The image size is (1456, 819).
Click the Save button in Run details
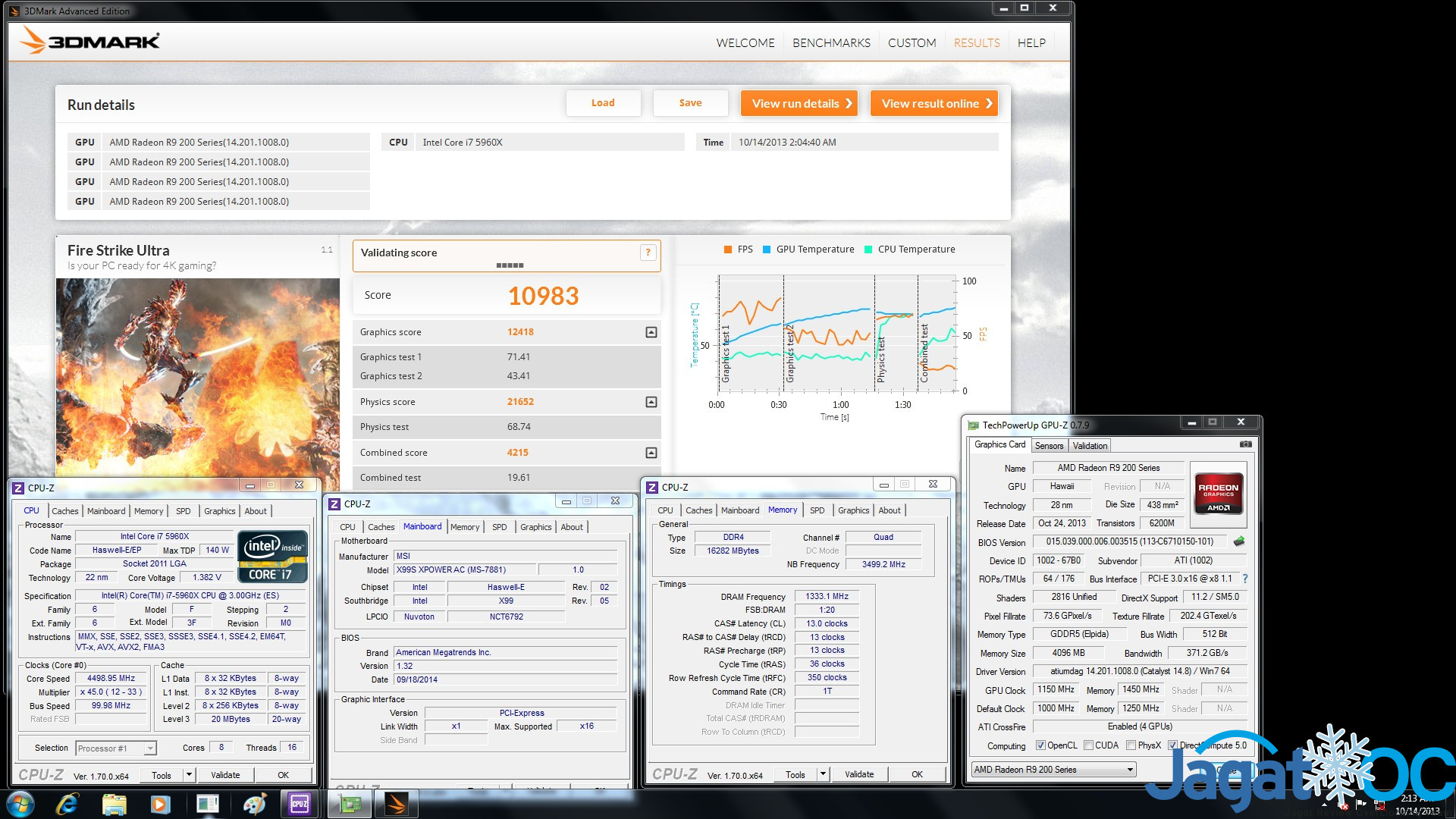click(x=690, y=103)
